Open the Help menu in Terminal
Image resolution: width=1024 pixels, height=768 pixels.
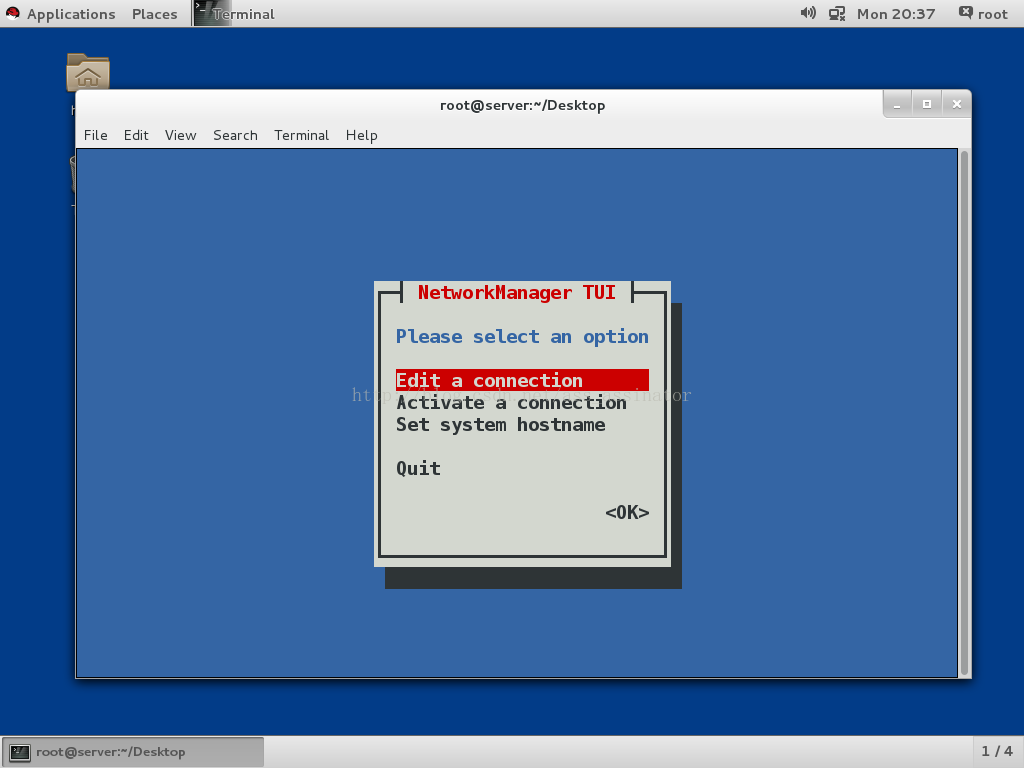tap(361, 135)
